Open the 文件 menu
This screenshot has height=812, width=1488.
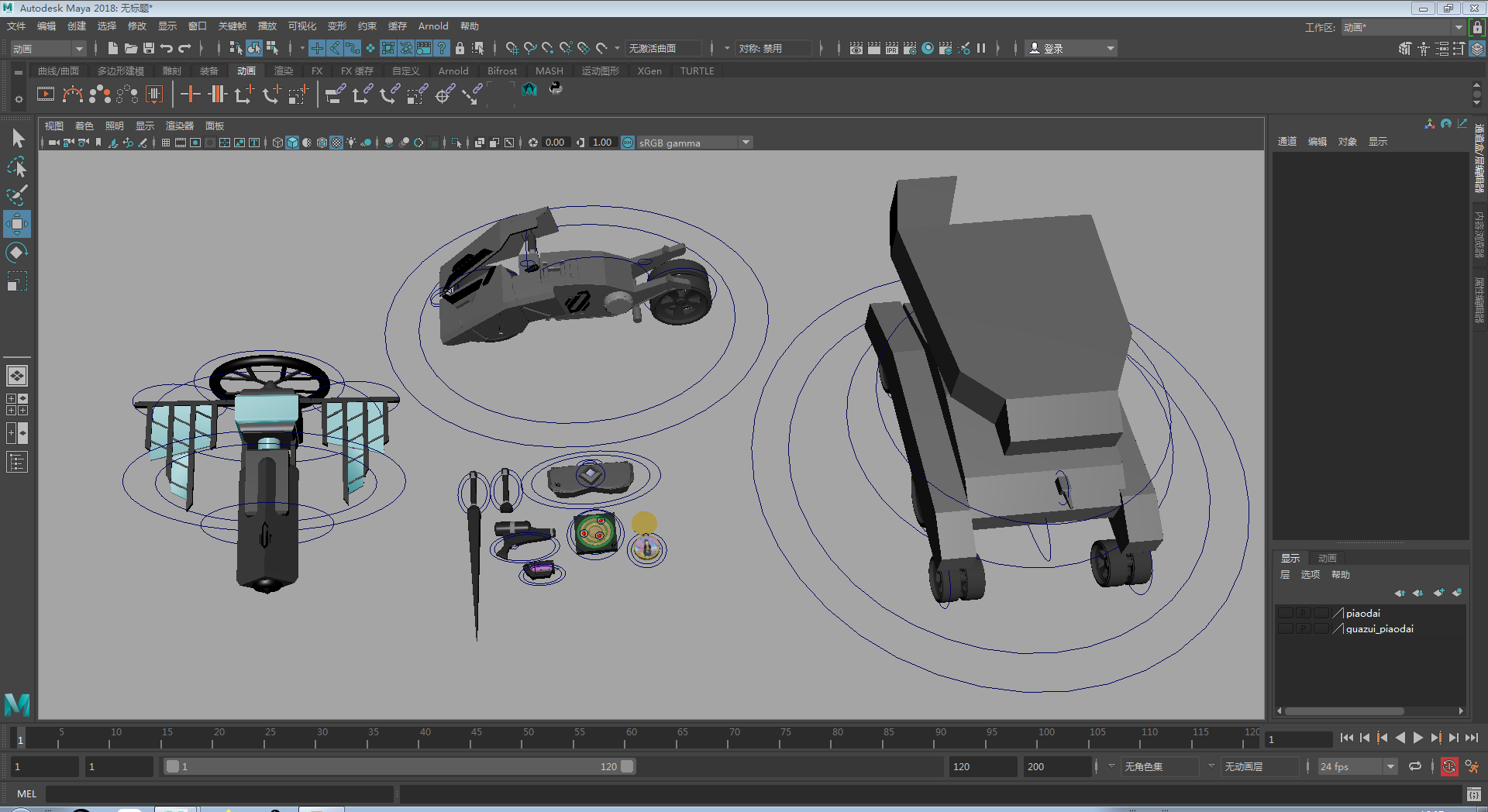tap(16, 26)
